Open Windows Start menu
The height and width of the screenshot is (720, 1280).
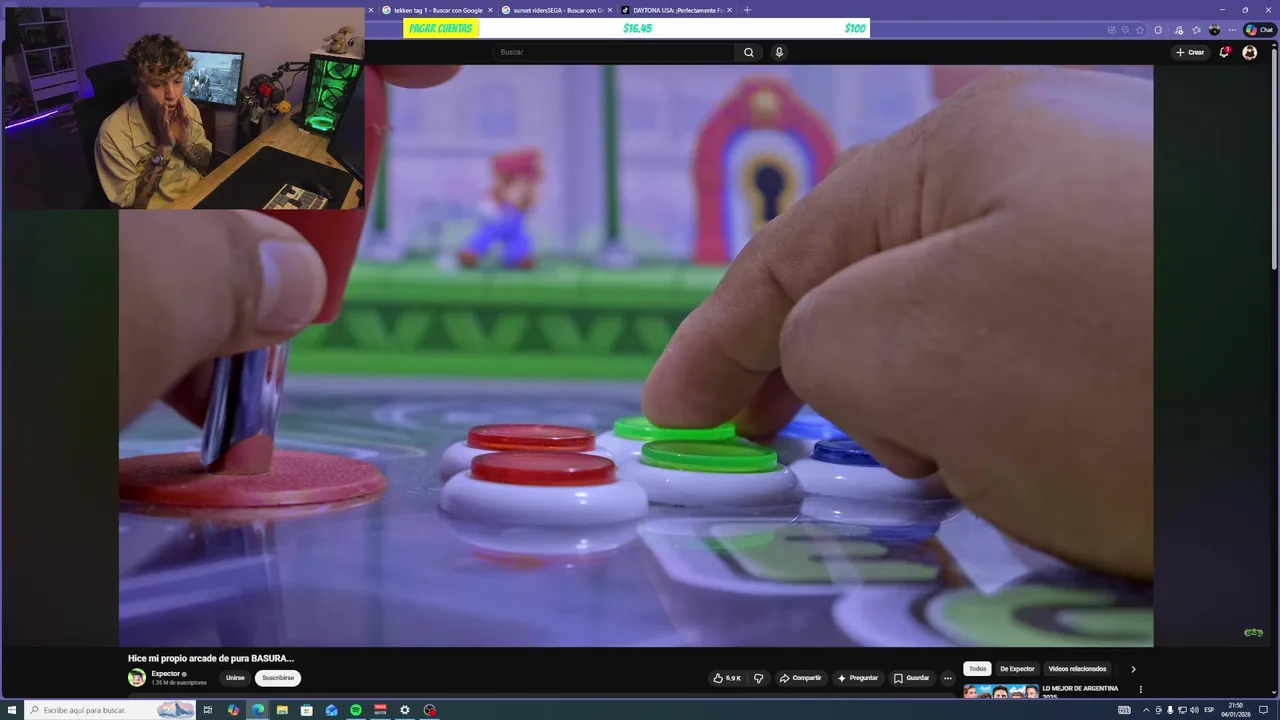(12, 710)
